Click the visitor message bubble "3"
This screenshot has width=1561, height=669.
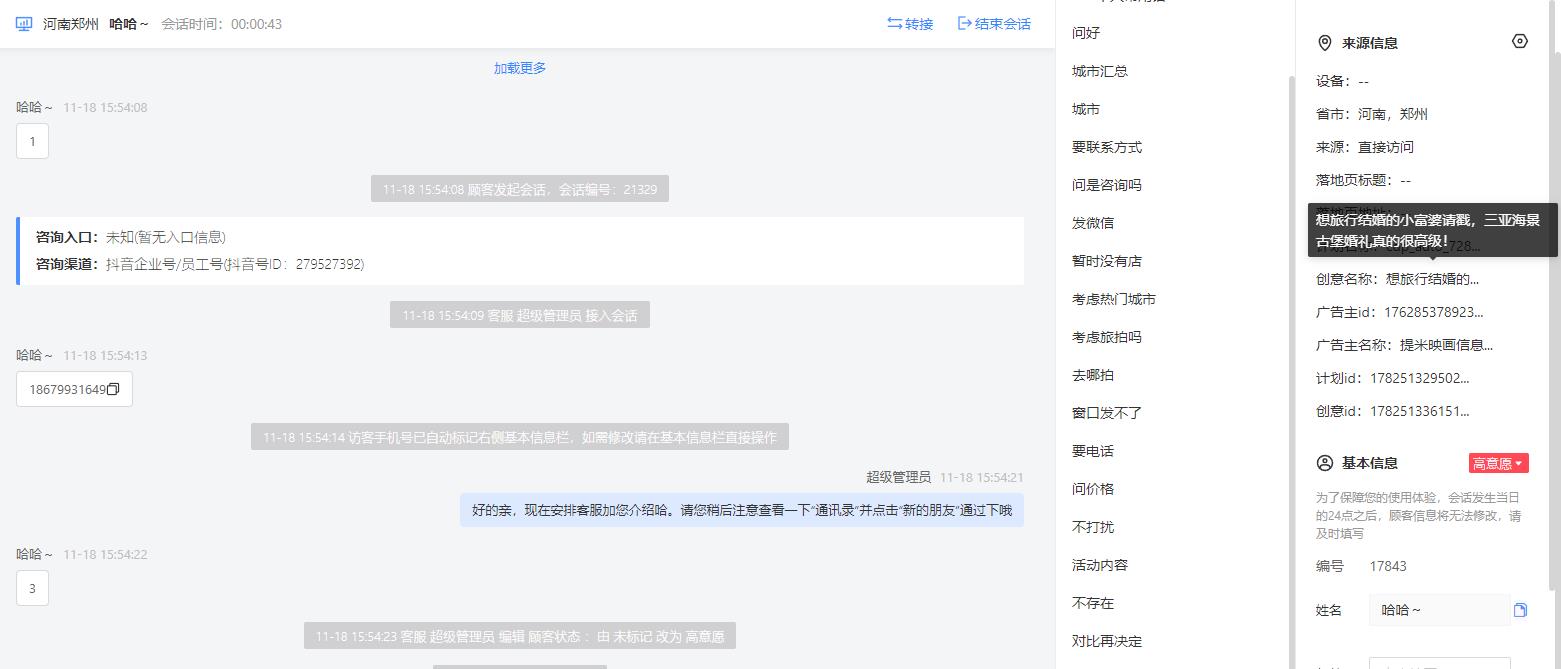pos(32,588)
